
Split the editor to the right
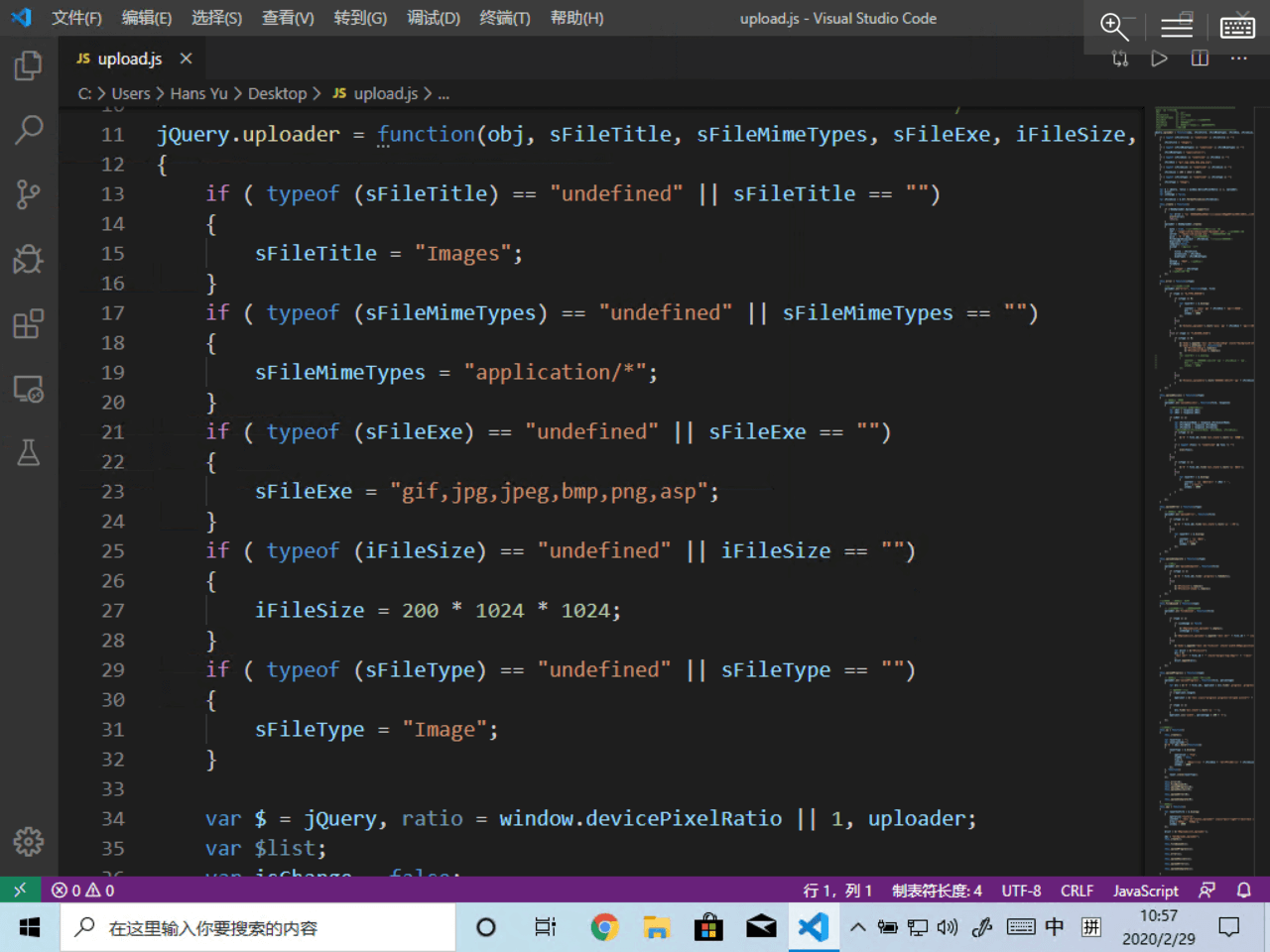point(1200,59)
